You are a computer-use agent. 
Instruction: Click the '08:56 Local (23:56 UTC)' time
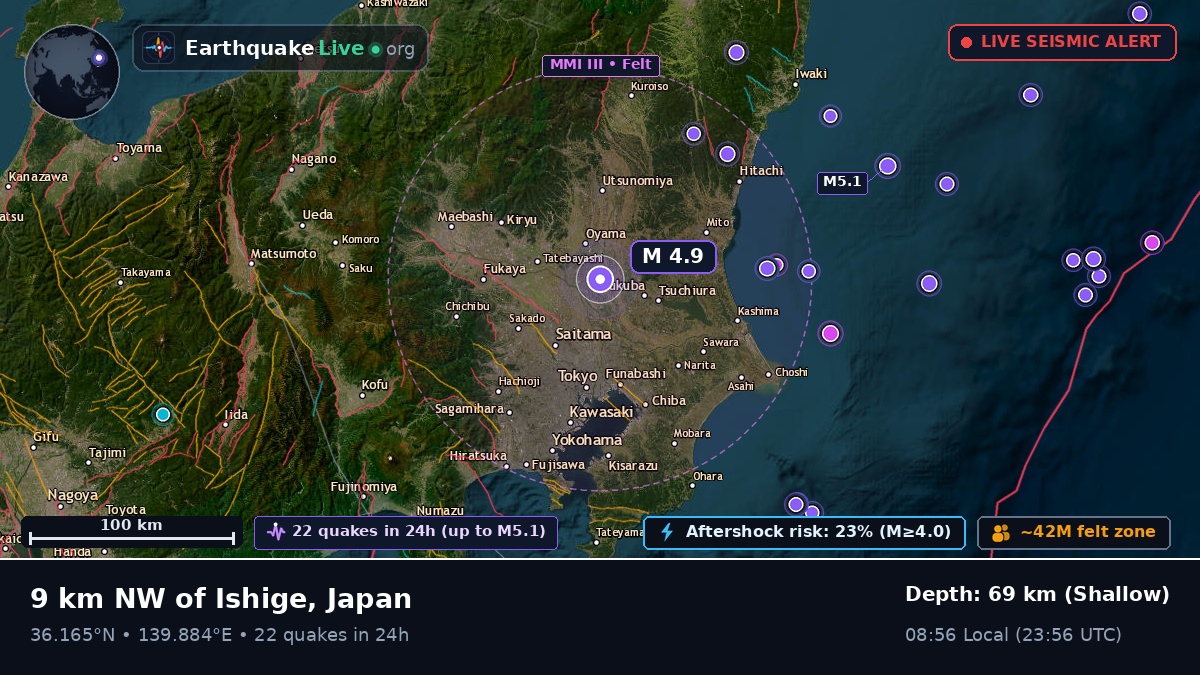tap(1013, 635)
